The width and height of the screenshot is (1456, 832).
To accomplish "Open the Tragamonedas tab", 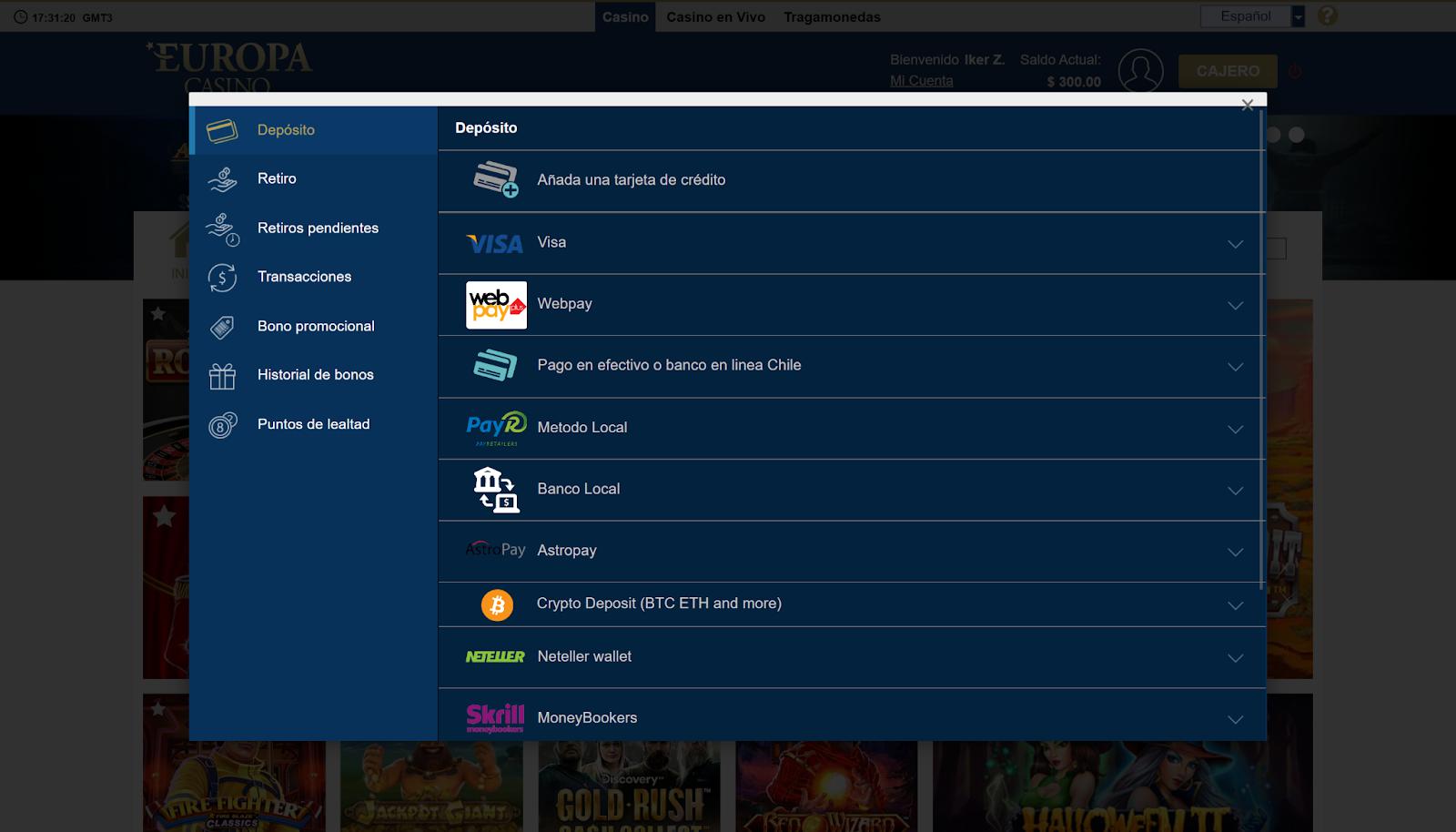I will [x=832, y=17].
